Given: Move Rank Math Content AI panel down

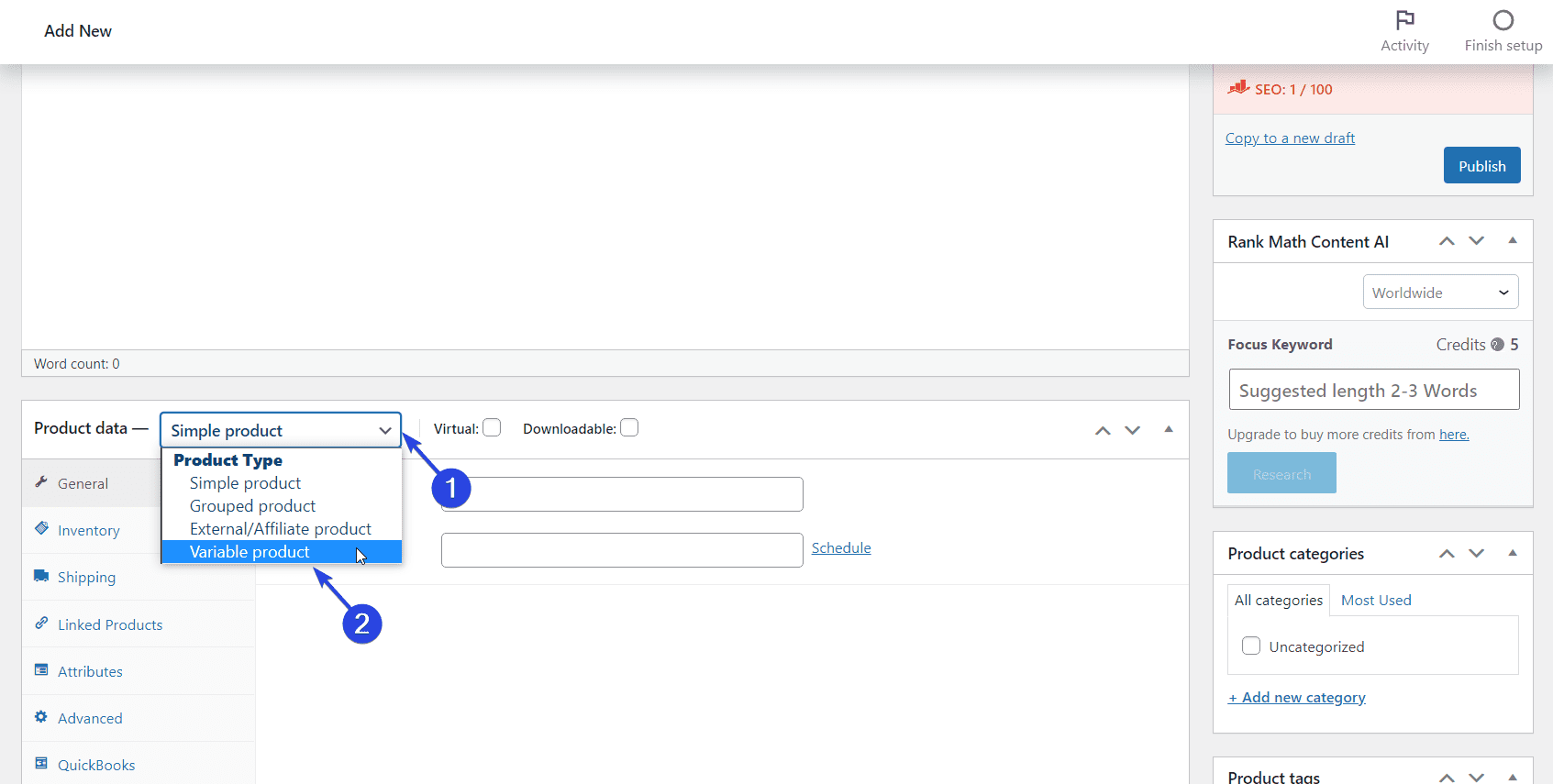Looking at the screenshot, I should point(1476,241).
